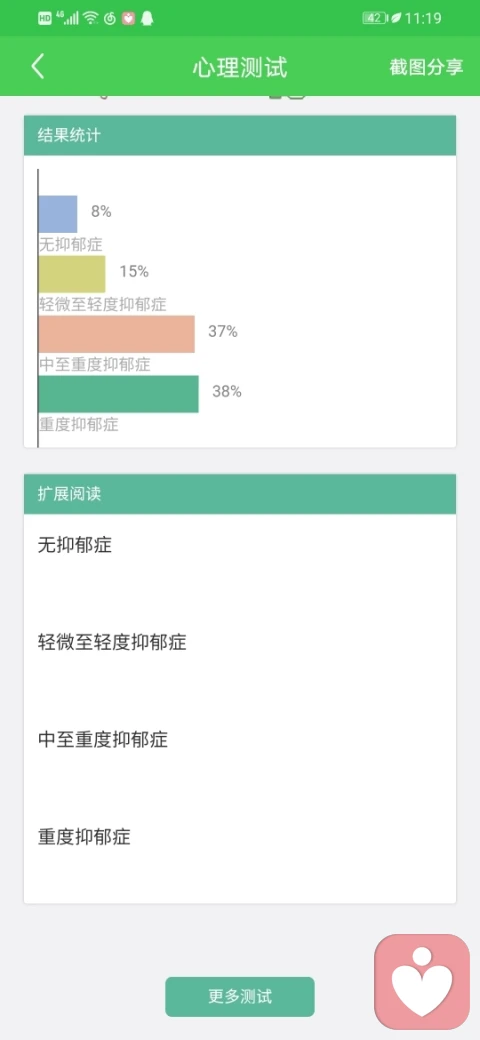The width and height of the screenshot is (480, 1040).
Task: Select the 扩展阅读 section header
Action: click(x=240, y=493)
